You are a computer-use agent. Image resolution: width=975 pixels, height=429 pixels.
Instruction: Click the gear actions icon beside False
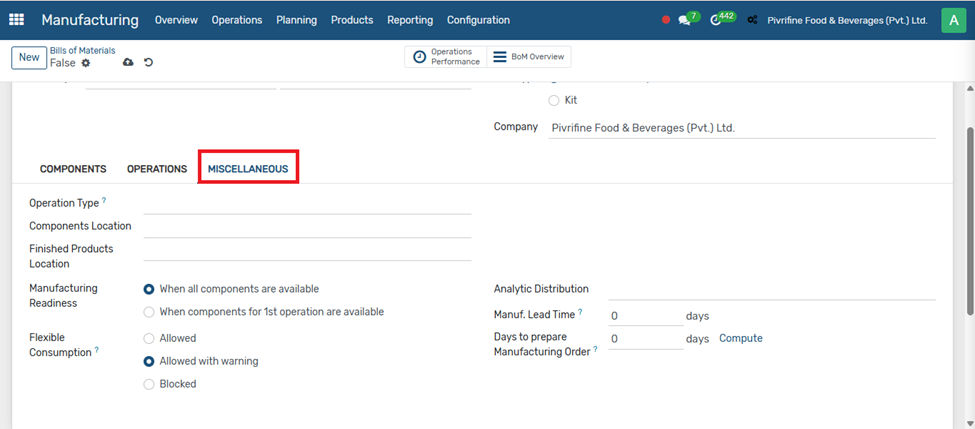(86, 63)
